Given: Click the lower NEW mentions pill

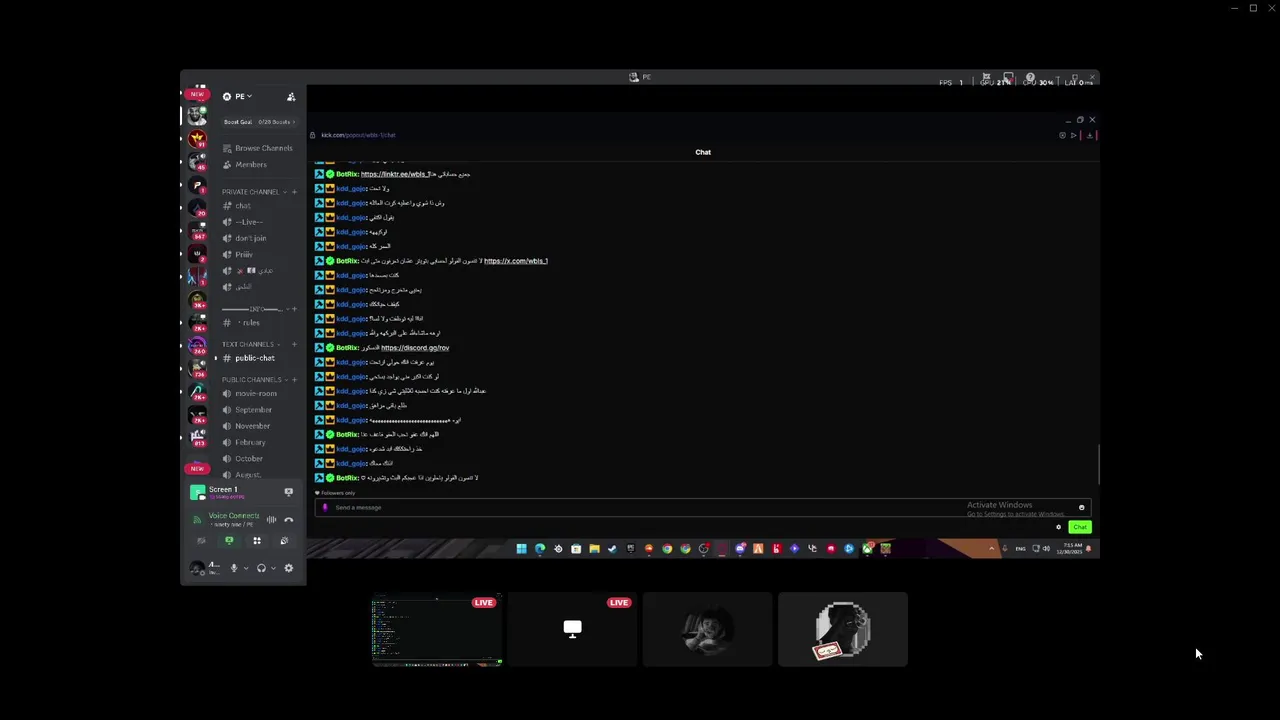Looking at the screenshot, I should pos(197,468).
